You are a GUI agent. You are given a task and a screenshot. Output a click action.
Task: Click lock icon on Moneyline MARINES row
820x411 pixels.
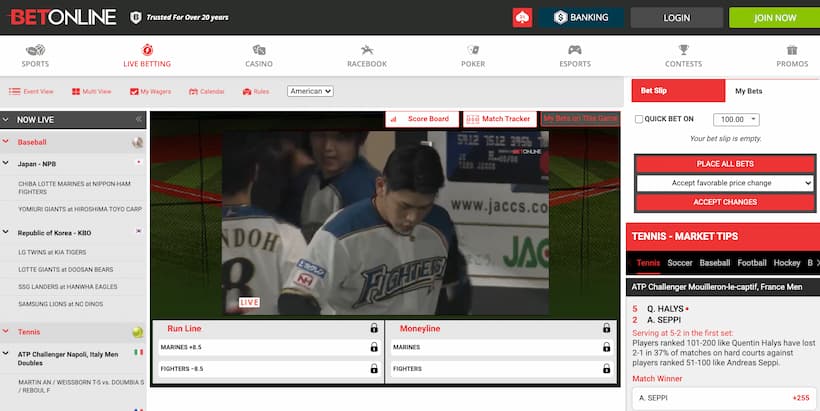point(606,347)
